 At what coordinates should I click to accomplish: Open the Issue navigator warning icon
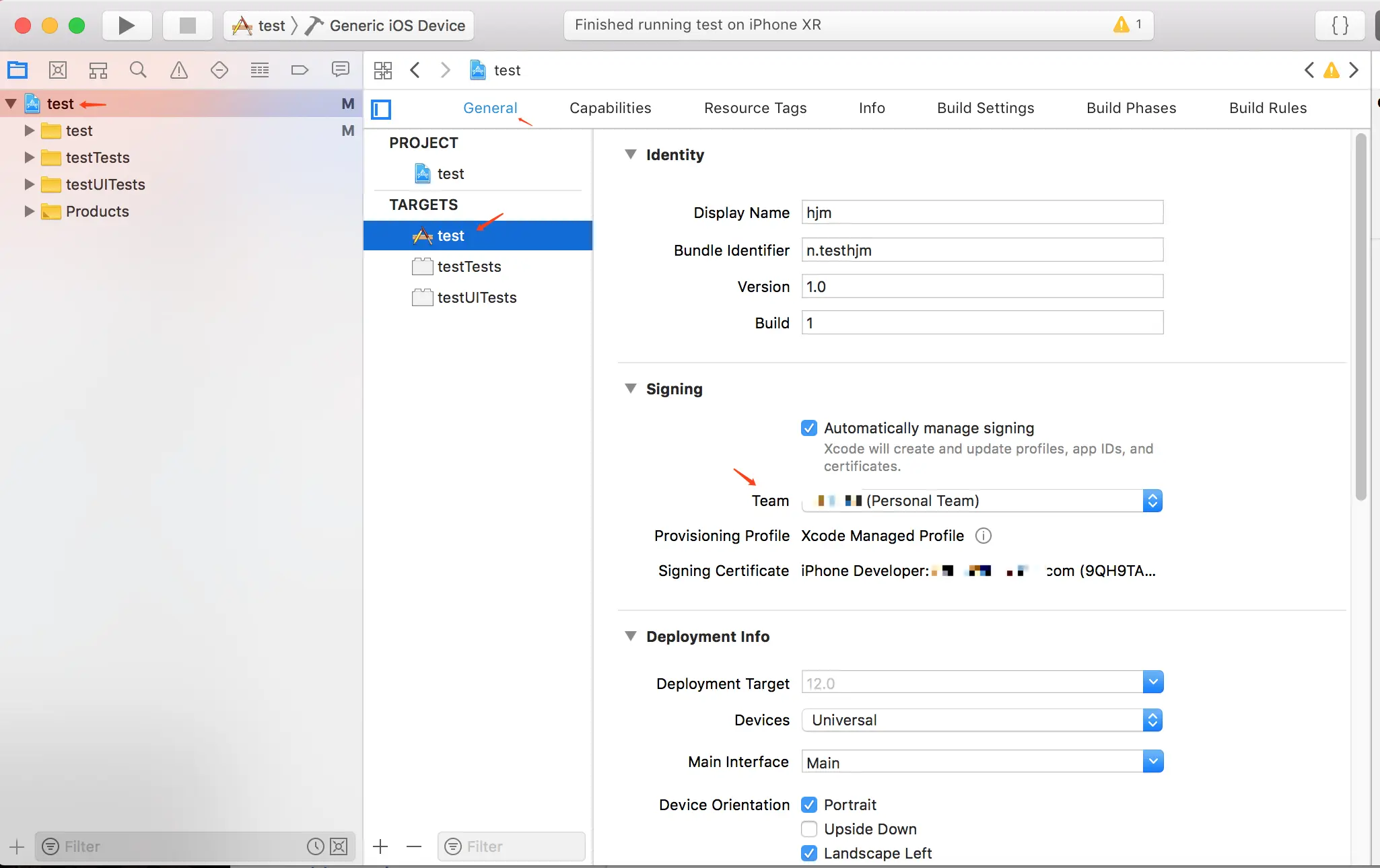179,70
